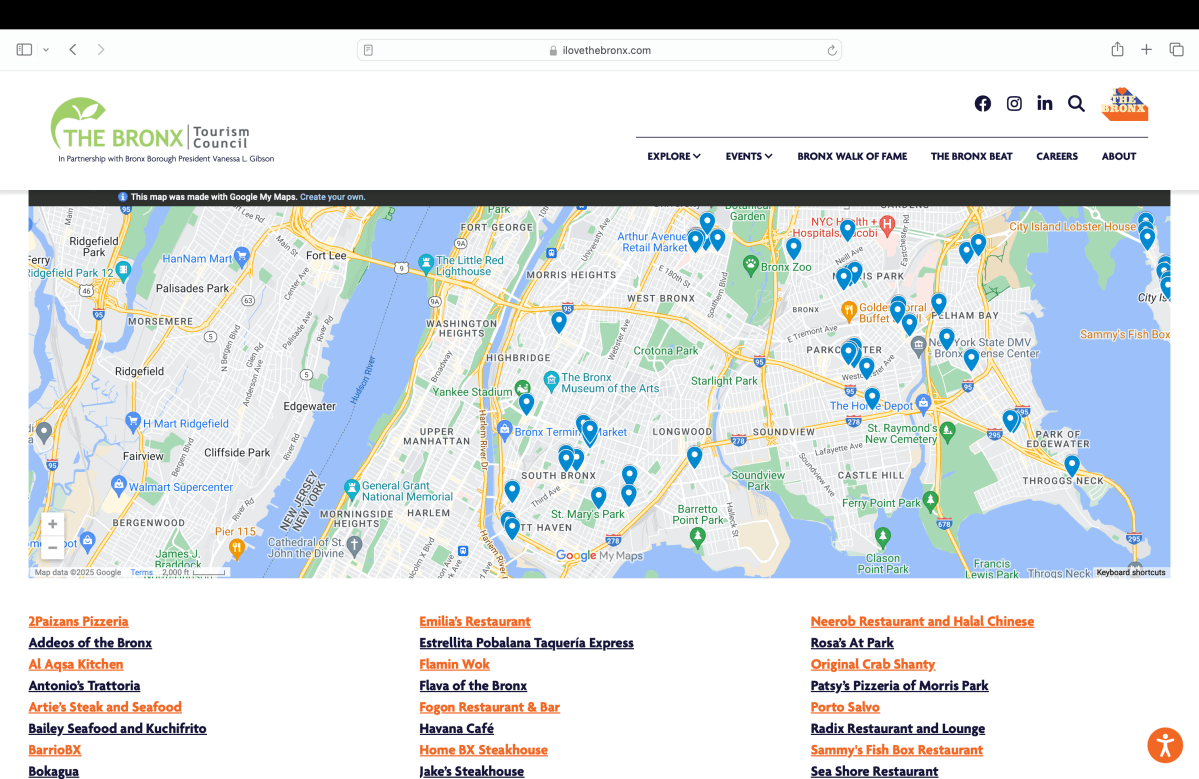Open Rosa's At Park link
Image resolution: width=1199 pixels, height=779 pixels.
pyautogui.click(x=852, y=643)
